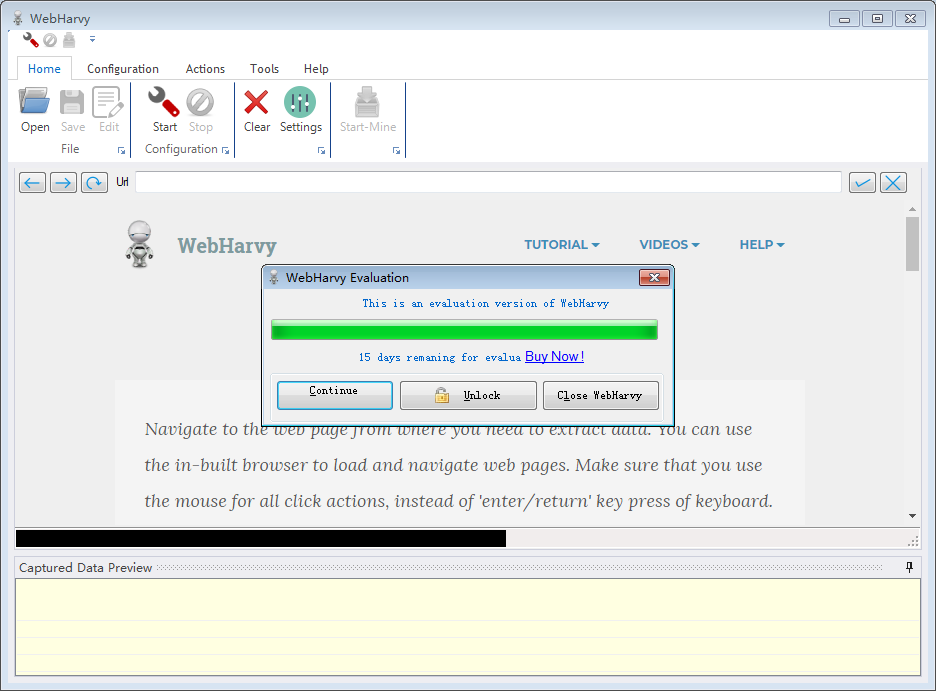Click the Captured Data Preview title
Viewport: 936px width, 691px height.
click(x=85, y=567)
